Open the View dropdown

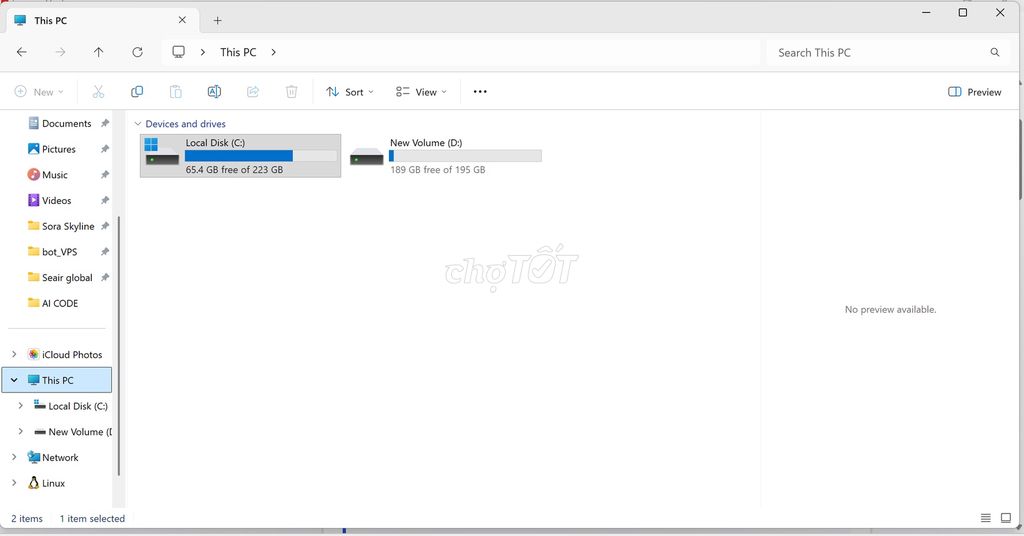421,92
